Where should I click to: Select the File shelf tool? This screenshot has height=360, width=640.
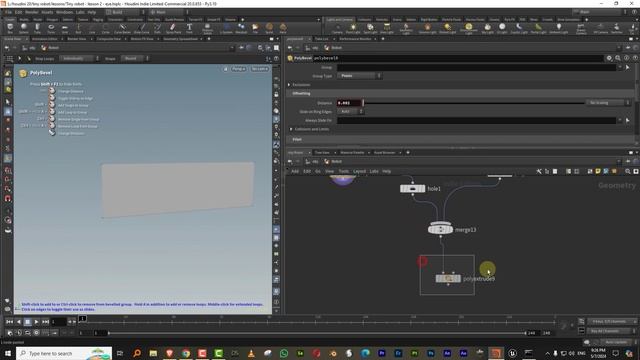coord(255,28)
